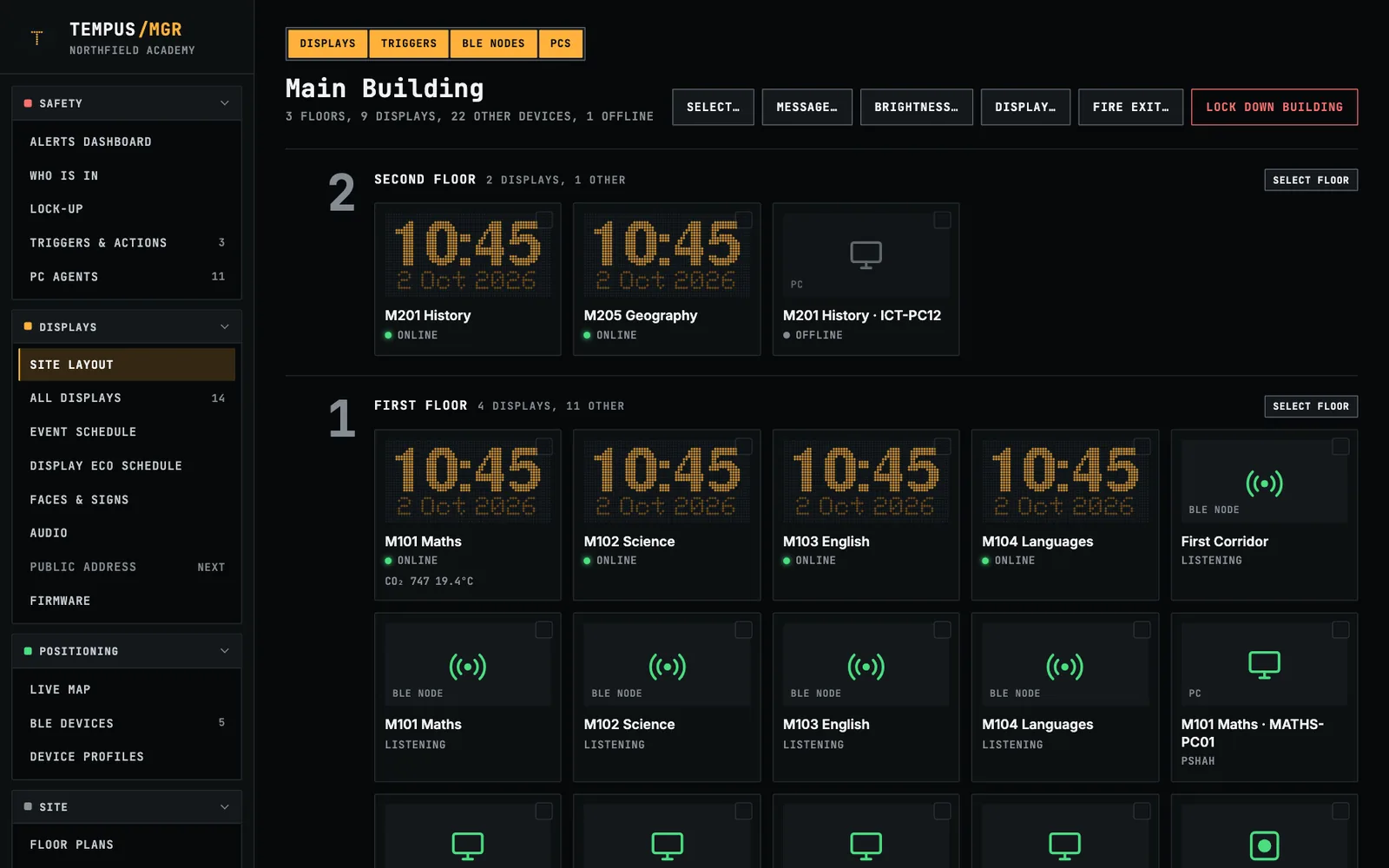This screenshot has height=868, width=1389.
Task: Click the red Safety section indicator icon
Action: click(x=28, y=103)
